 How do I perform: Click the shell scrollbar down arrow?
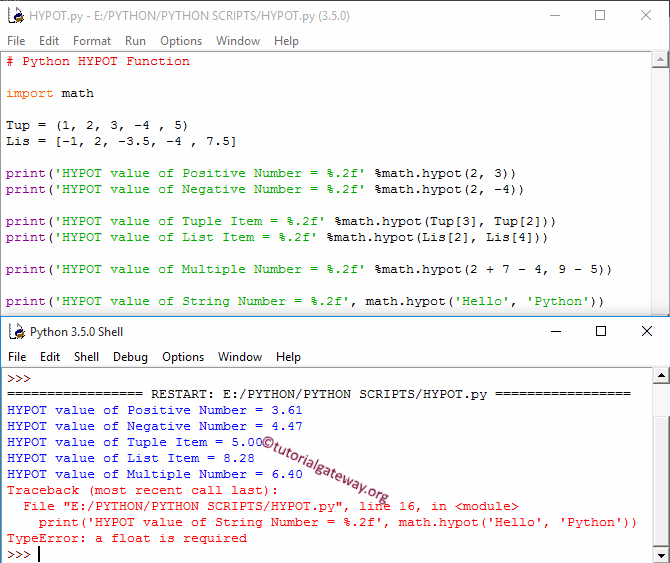pyautogui.click(x=661, y=555)
